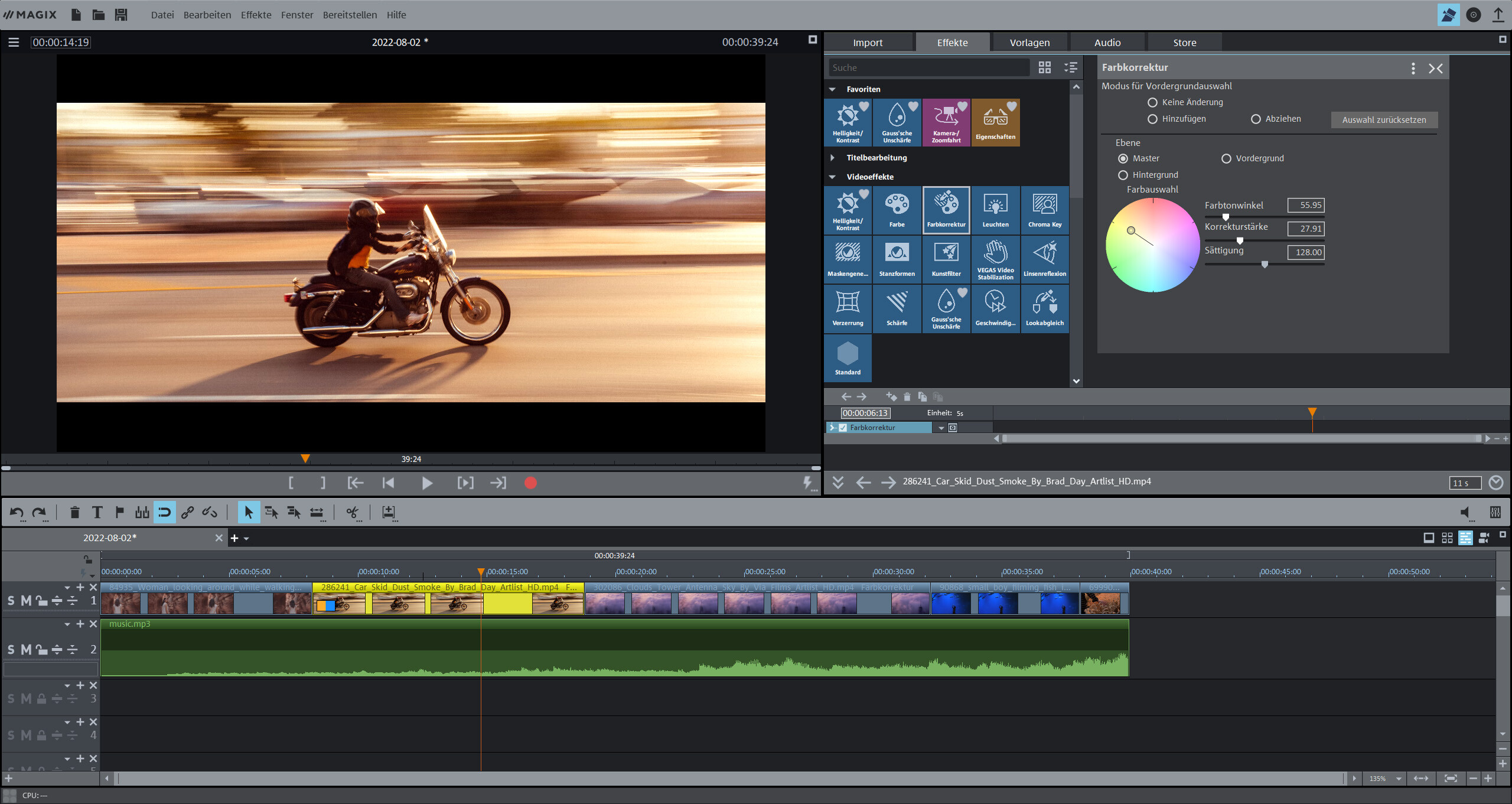Screen dimensions: 1512x804
Task: Open the Helligkeit/Kontrast favorite effect
Action: pos(848,122)
